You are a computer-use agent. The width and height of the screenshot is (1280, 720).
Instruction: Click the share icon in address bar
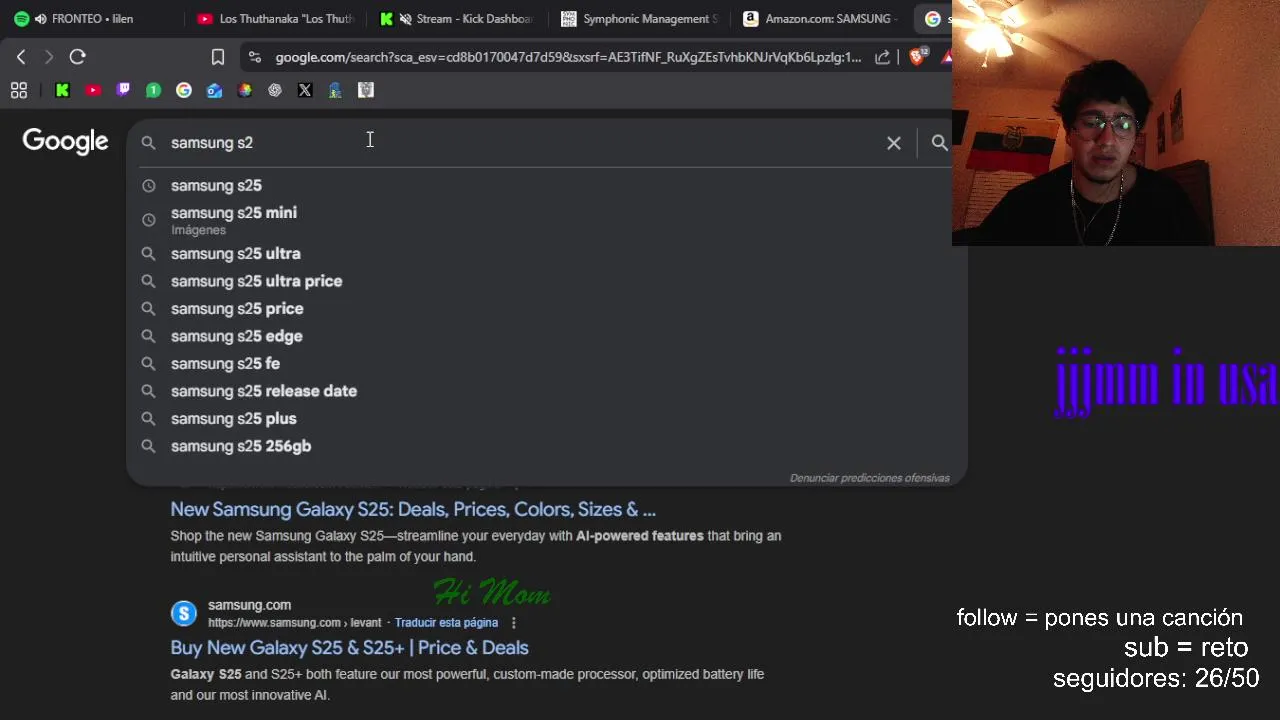coord(882,57)
